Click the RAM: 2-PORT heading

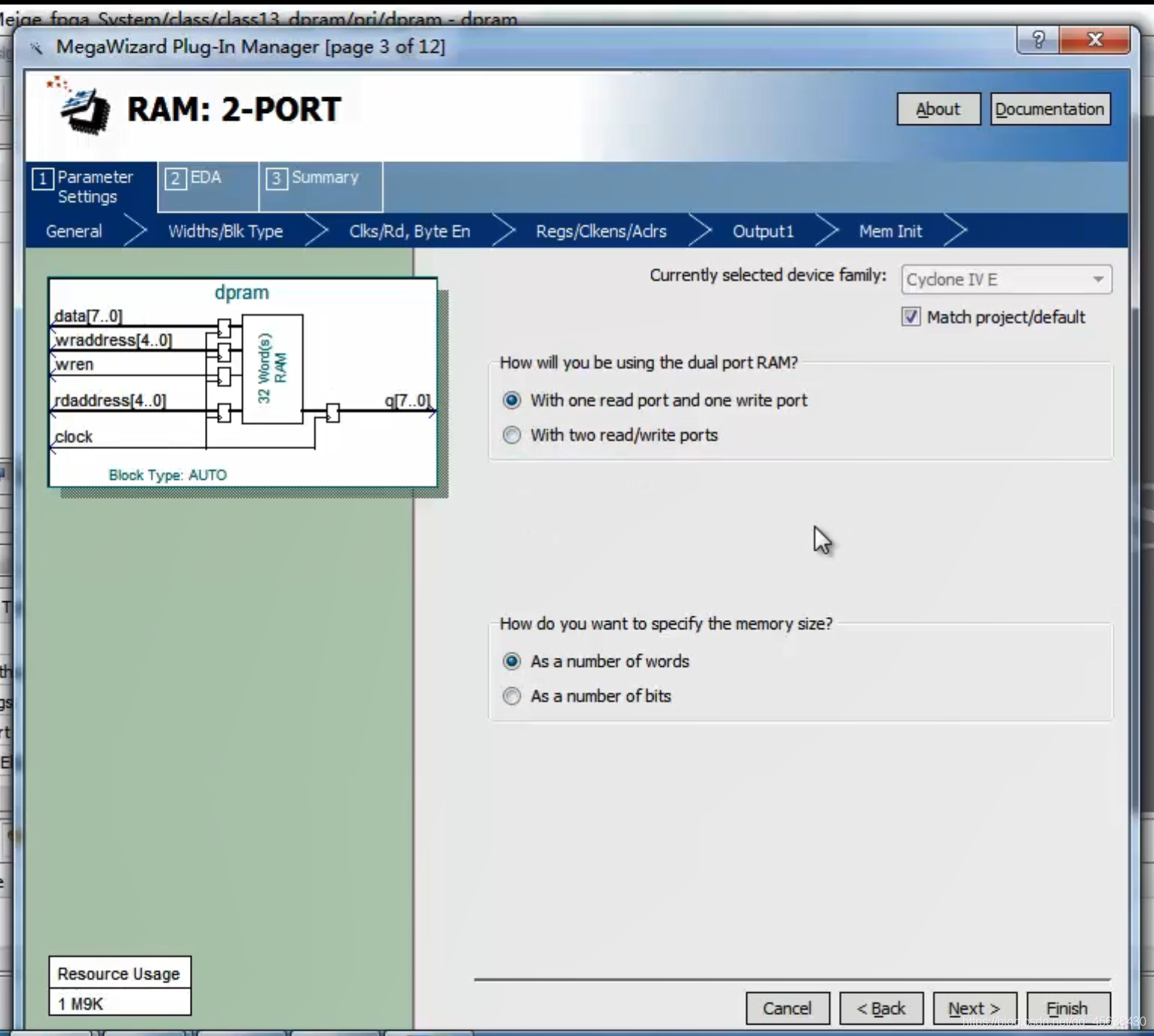(234, 109)
